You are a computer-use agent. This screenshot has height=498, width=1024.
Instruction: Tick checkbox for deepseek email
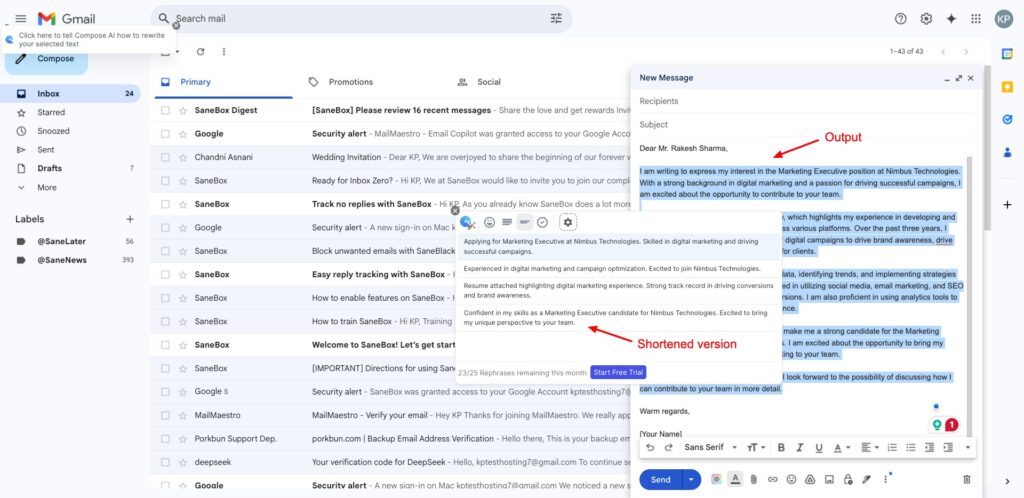coord(165,462)
